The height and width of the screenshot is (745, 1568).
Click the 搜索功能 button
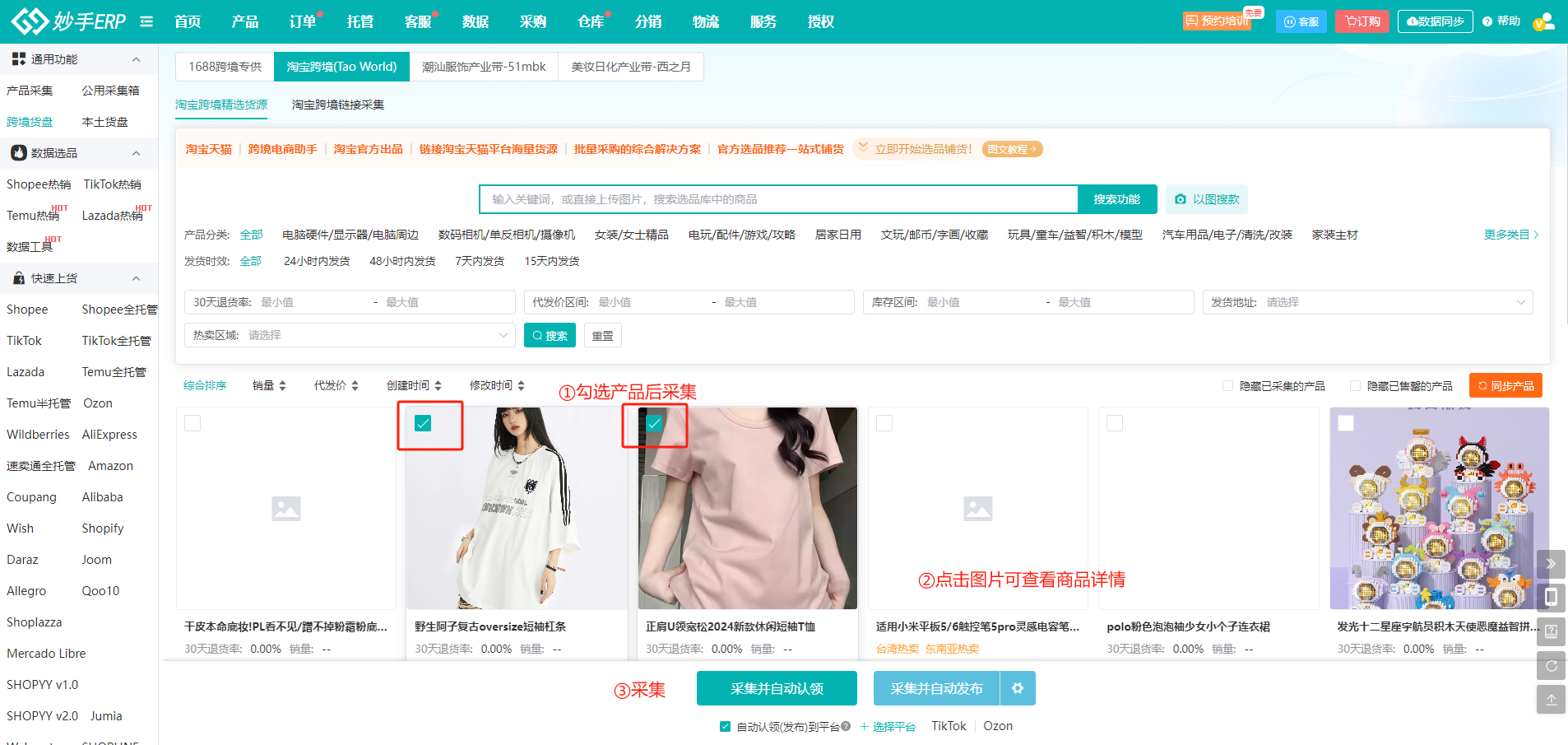[1117, 199]
